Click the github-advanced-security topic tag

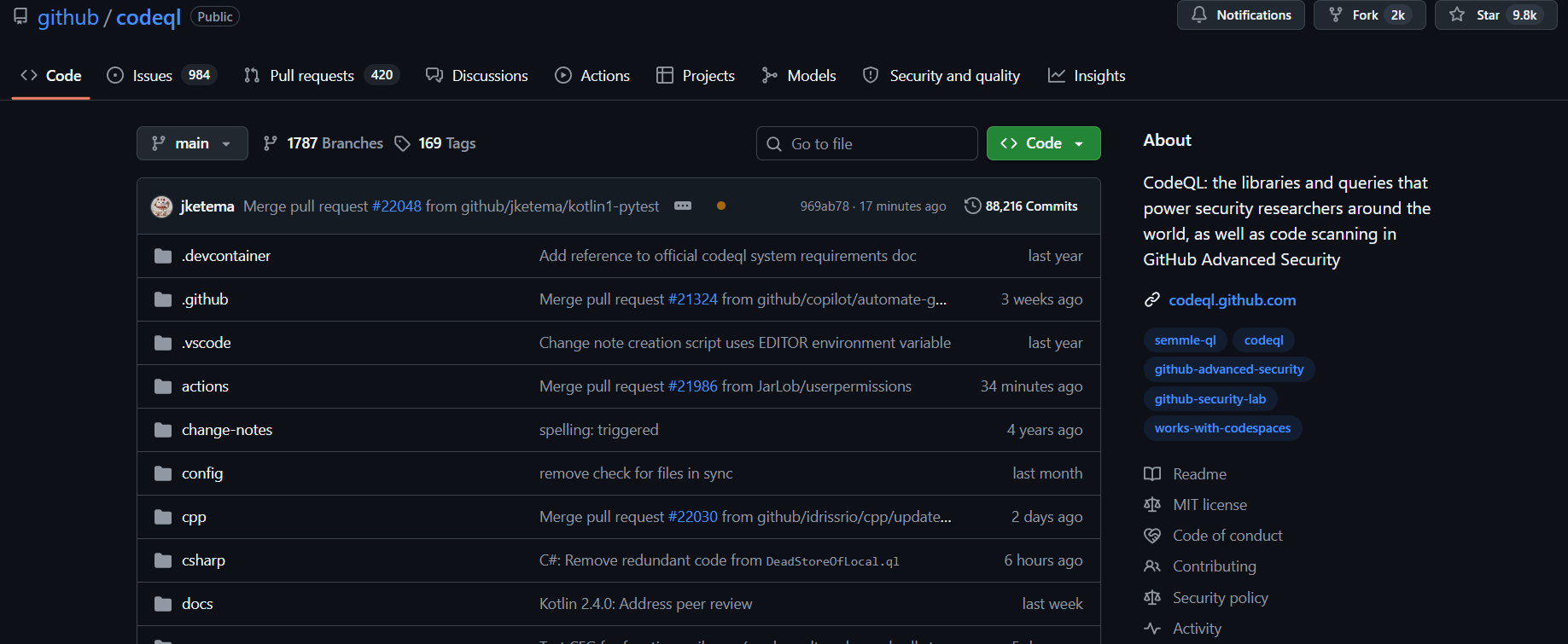pyautogui.click(x=1229, y=369)
